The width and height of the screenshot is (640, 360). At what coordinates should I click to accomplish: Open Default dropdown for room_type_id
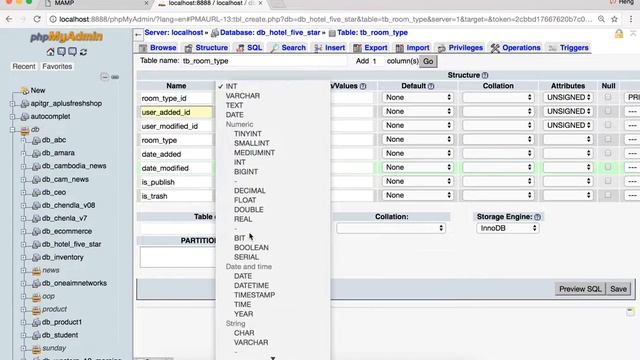coord(418,97)
